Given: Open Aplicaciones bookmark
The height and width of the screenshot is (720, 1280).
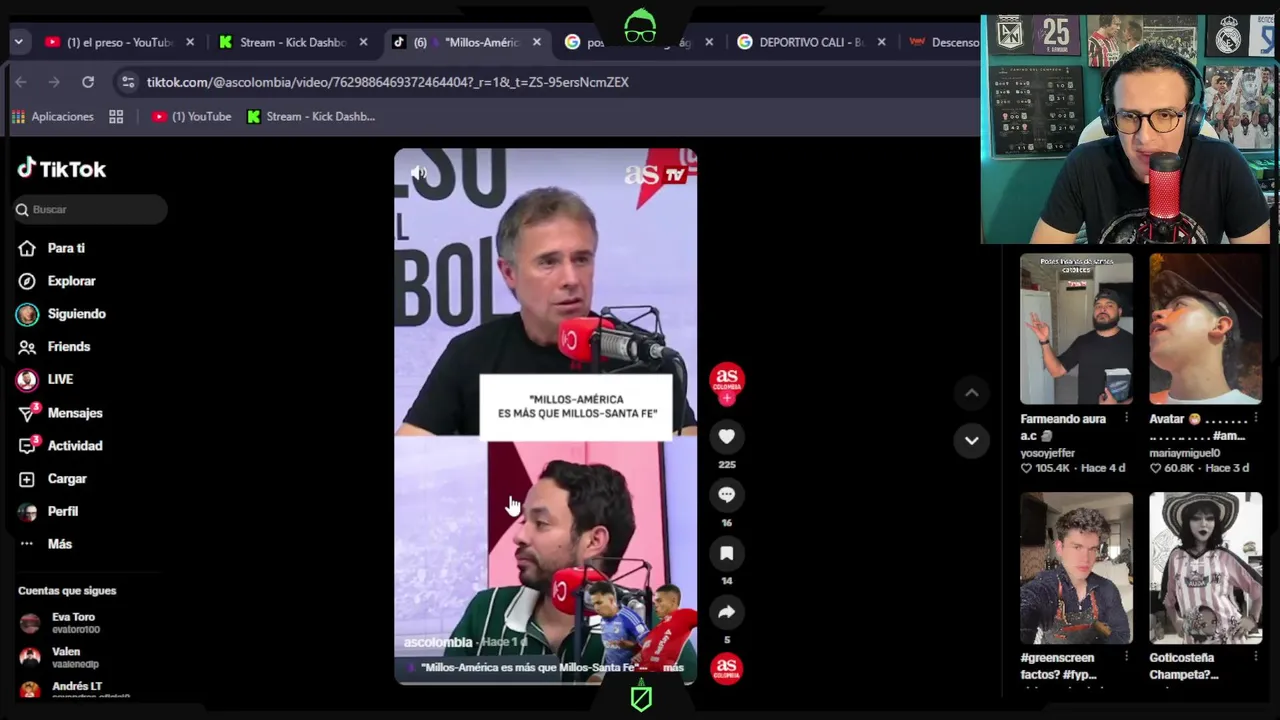Looking at the screenshot, I should pyautogui.click(x=52, y=117).
